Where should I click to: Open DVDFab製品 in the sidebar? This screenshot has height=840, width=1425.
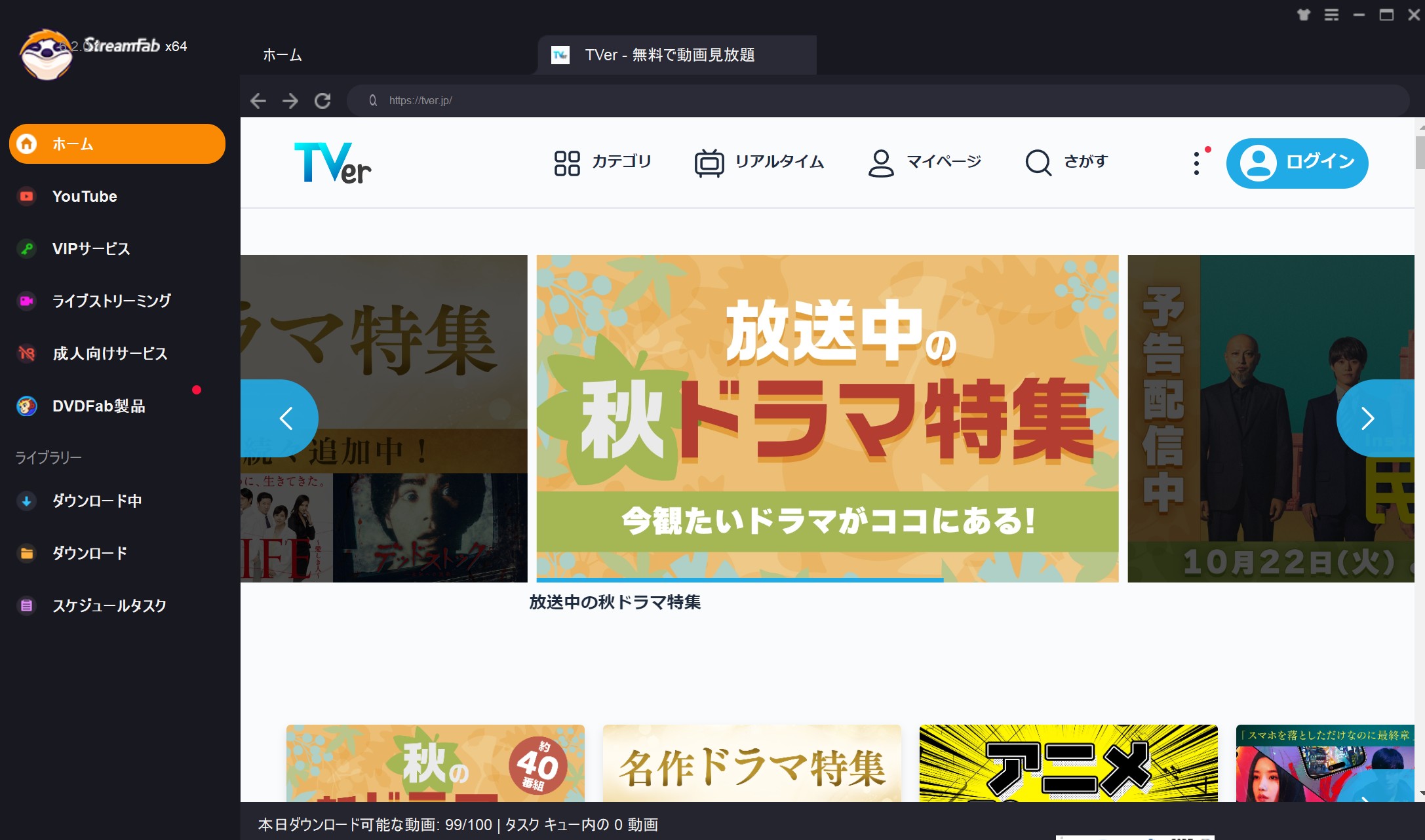[x=117, y=406]
